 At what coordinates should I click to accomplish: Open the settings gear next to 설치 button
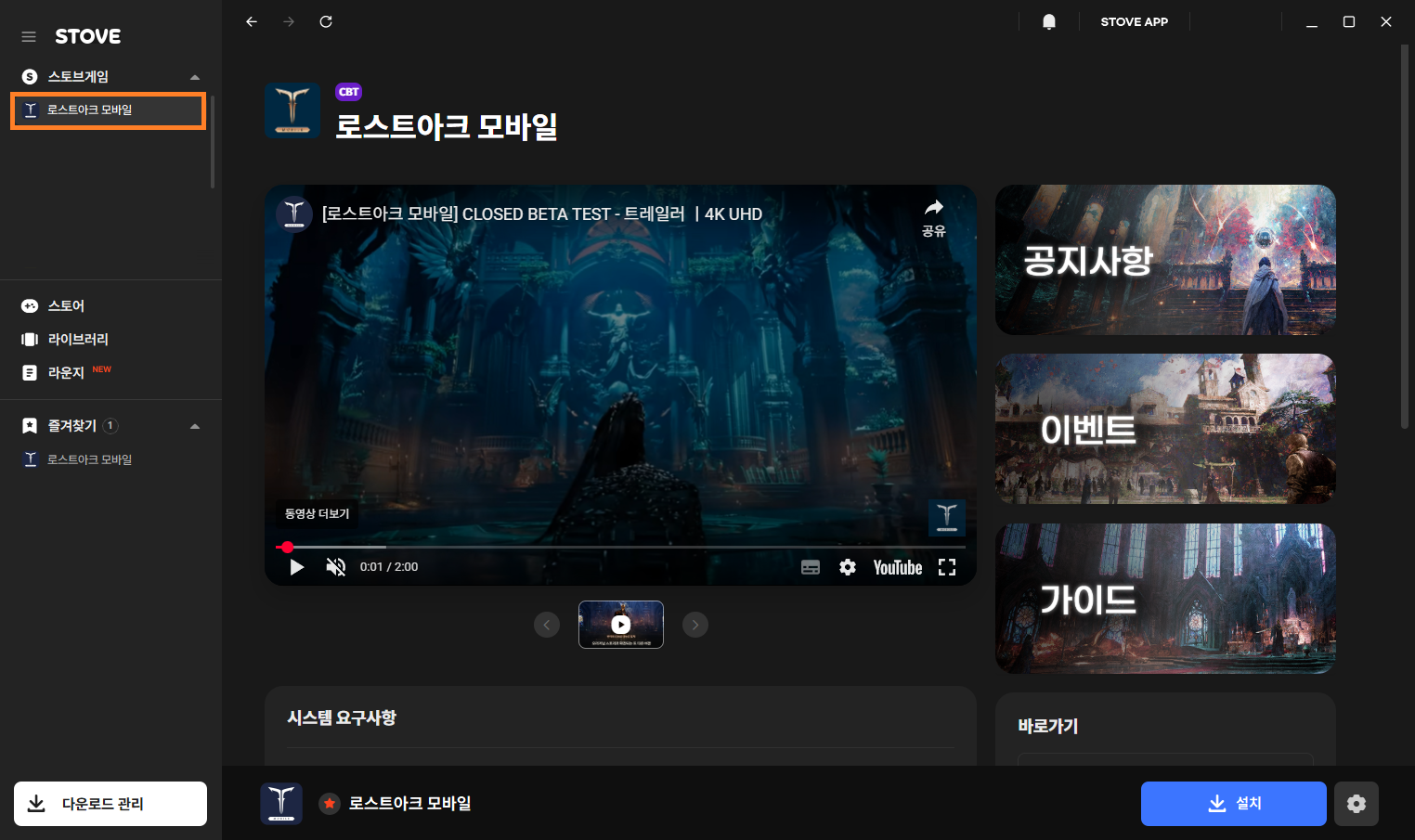1356,804
